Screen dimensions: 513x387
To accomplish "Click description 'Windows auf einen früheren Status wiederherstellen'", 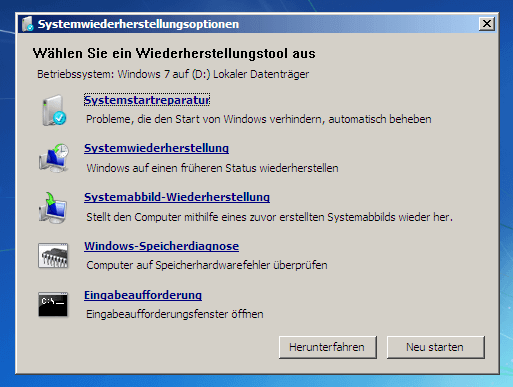I will pyautogui.click(x=212, y=168).
